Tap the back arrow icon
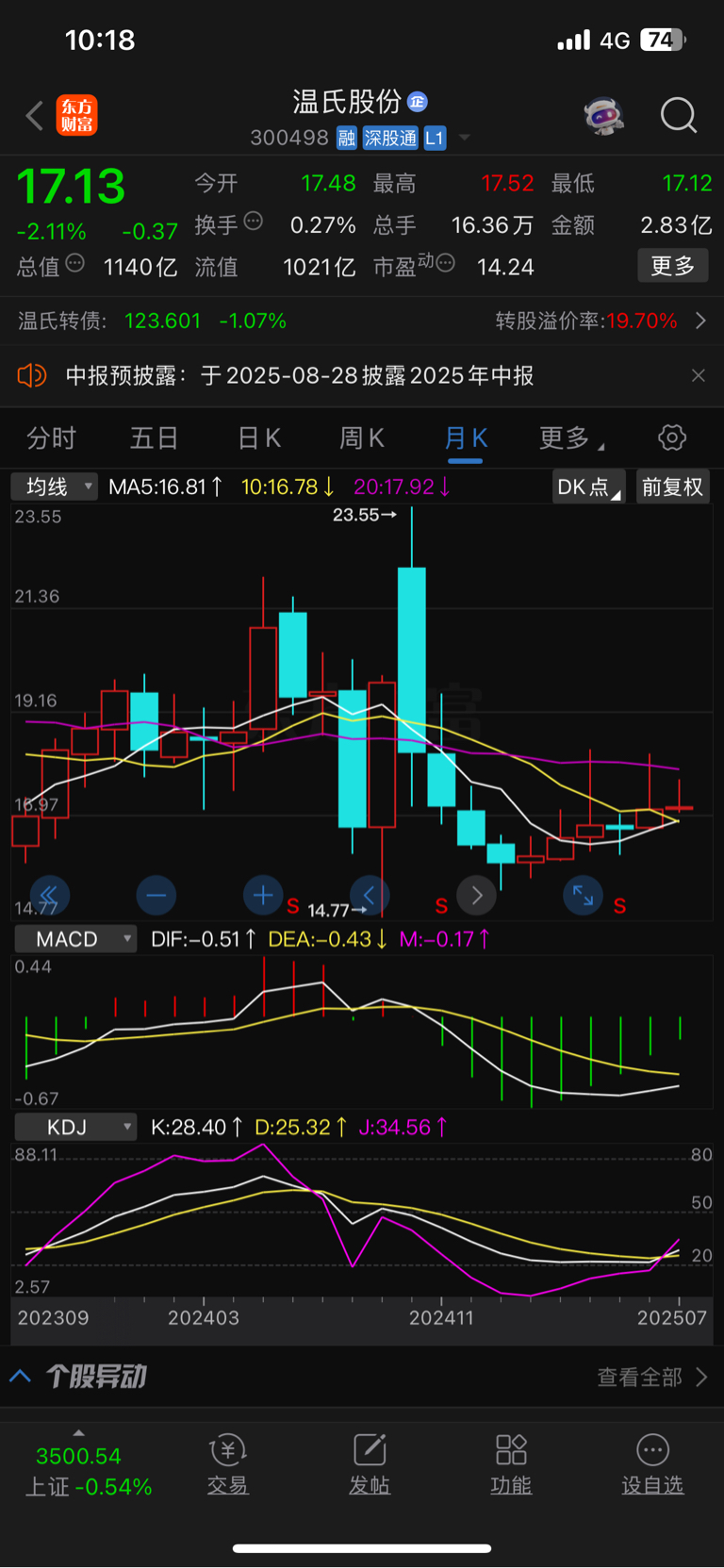Viewport: 724px width, 1568px height. [35, 116]
